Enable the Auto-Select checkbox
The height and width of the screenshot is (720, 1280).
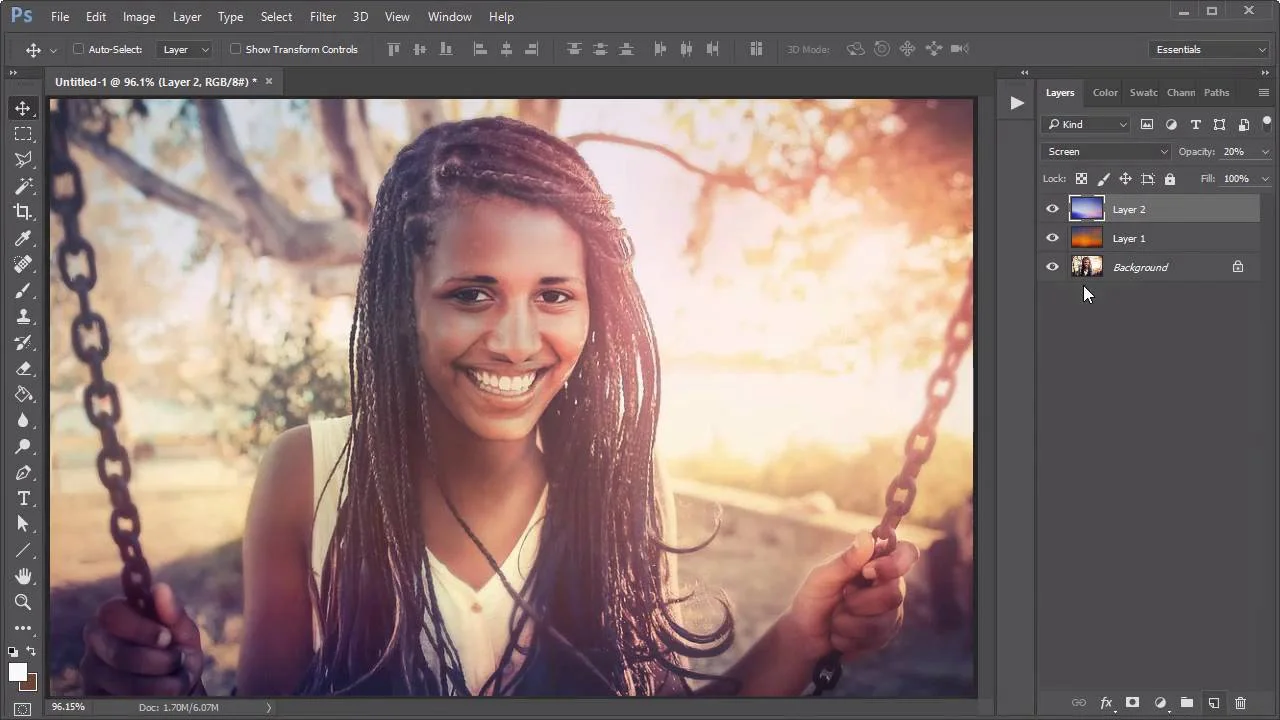(79, 49)
